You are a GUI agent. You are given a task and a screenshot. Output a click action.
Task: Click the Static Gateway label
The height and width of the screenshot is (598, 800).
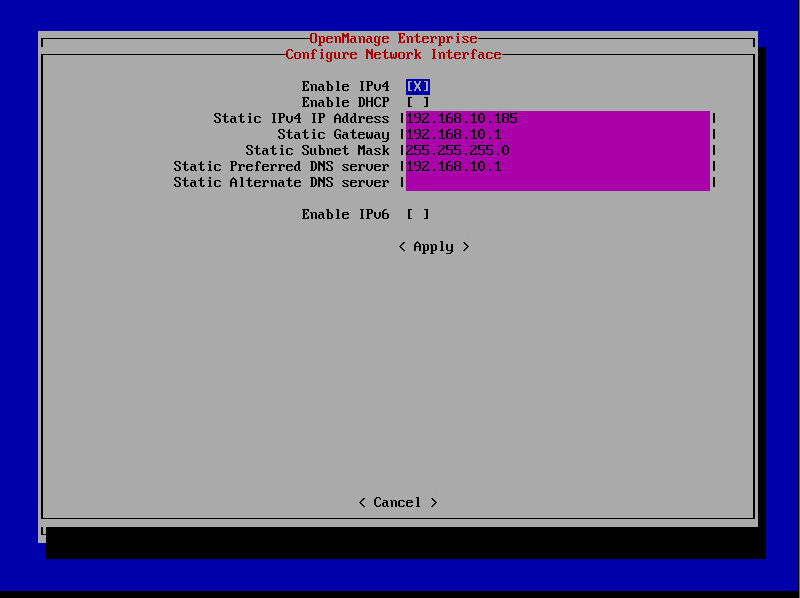pyautogui.click(x=334, y=134)
